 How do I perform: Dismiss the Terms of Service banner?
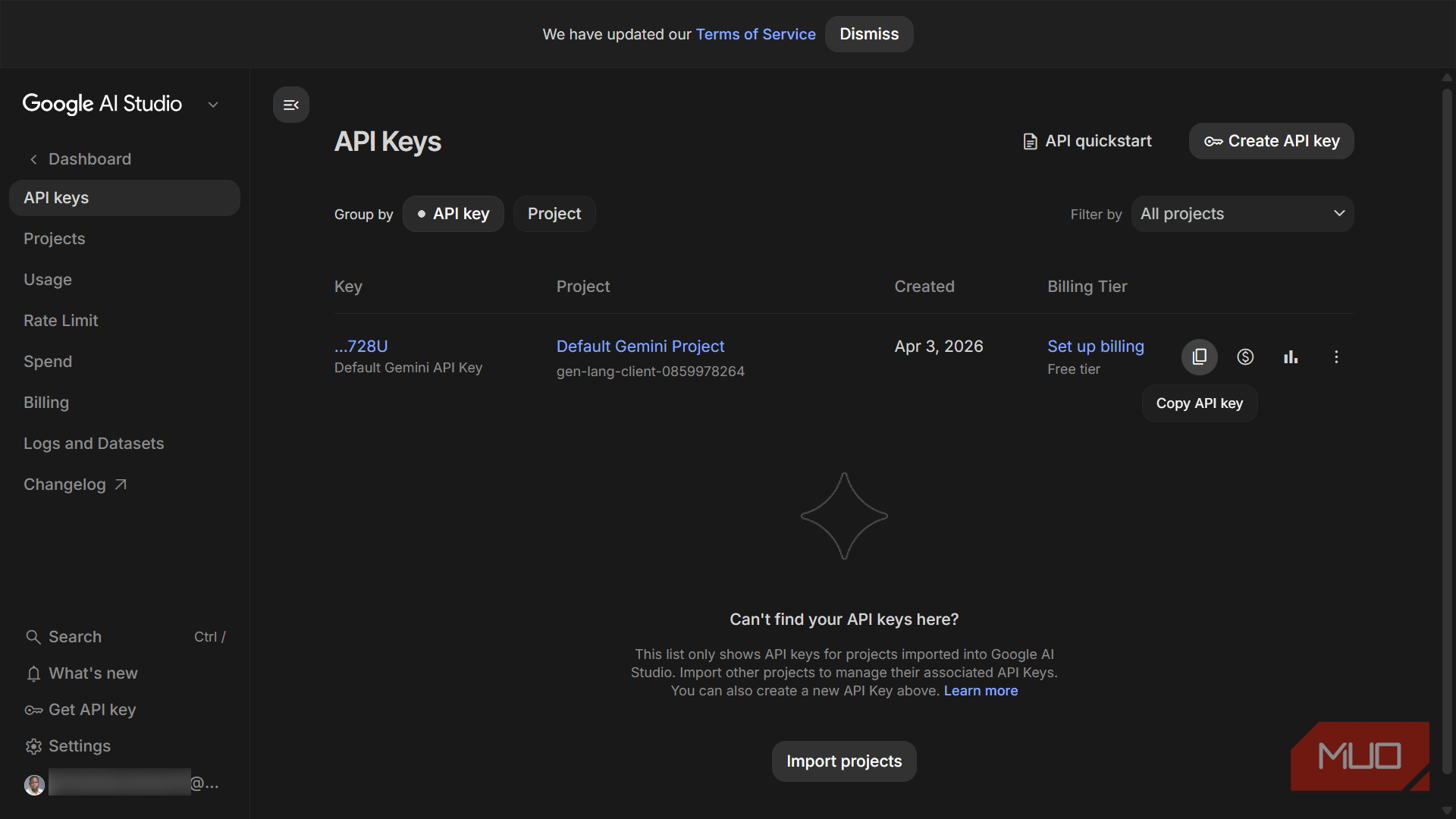coord(869,34)
